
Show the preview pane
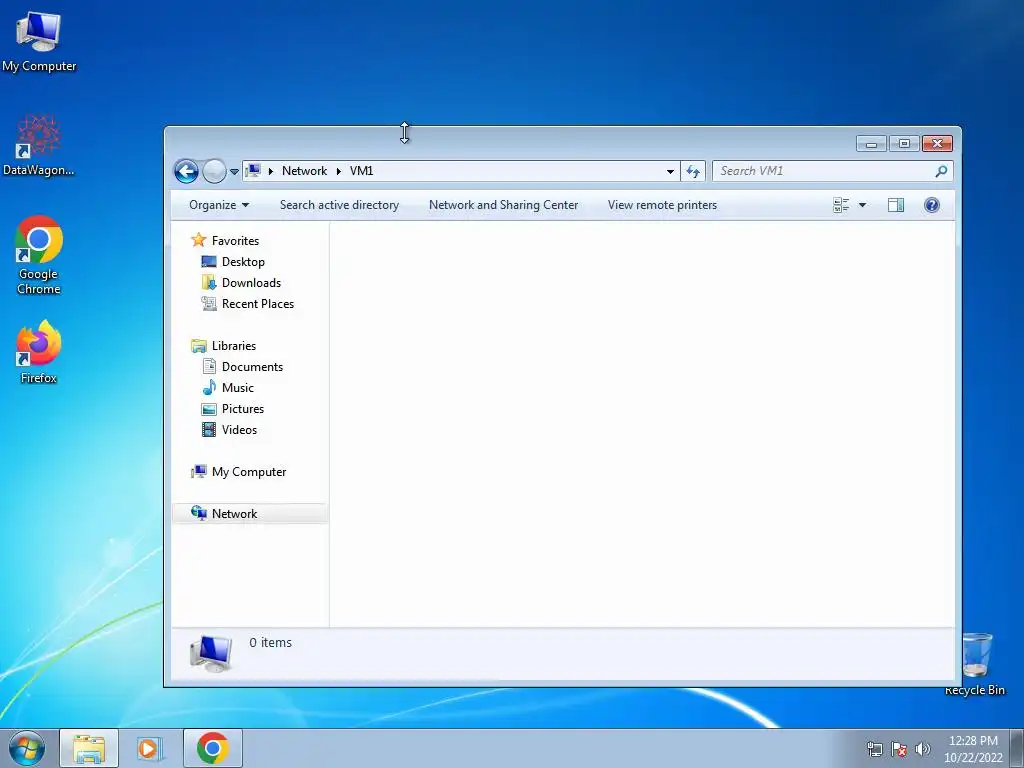[895, 205]
